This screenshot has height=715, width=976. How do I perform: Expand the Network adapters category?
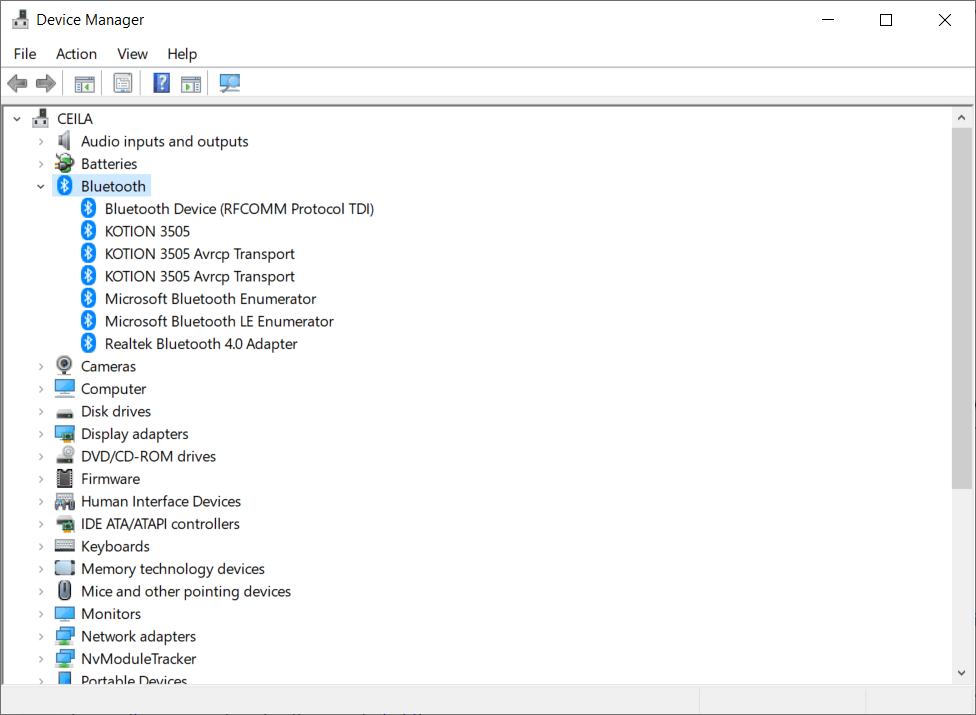[x=41, y=637]
